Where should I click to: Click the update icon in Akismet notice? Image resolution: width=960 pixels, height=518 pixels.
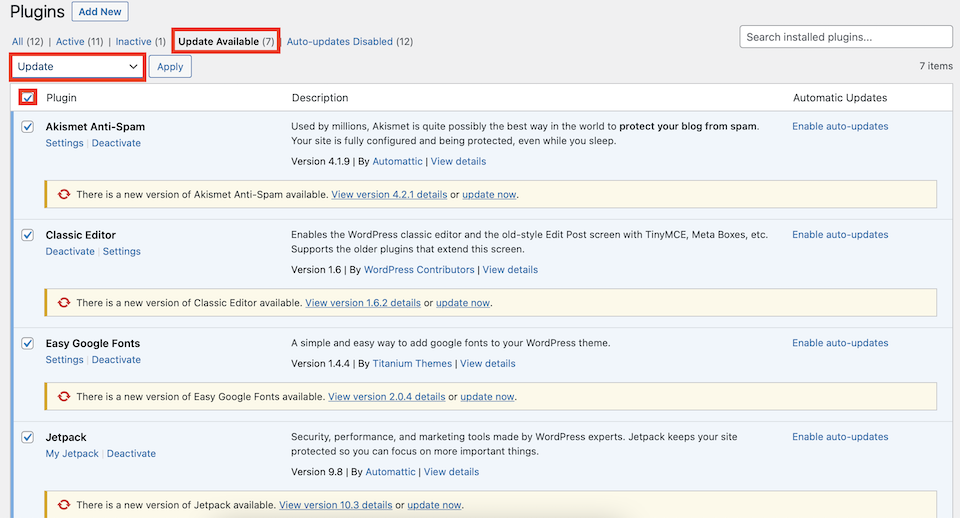64,194
